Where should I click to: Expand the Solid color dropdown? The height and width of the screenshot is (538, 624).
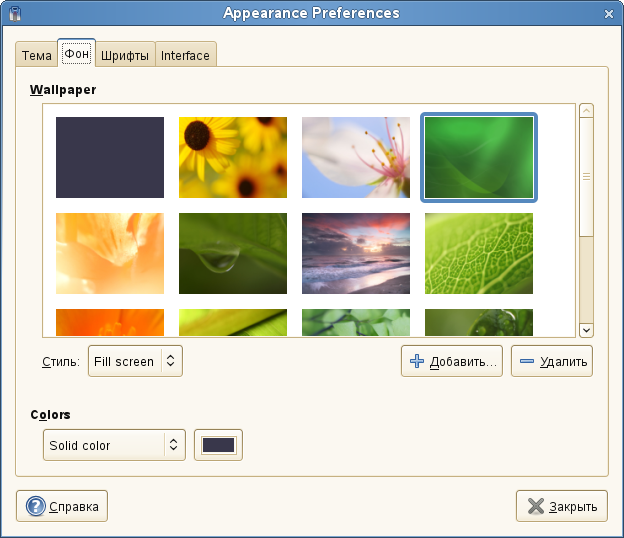click(x=114, y=445)
